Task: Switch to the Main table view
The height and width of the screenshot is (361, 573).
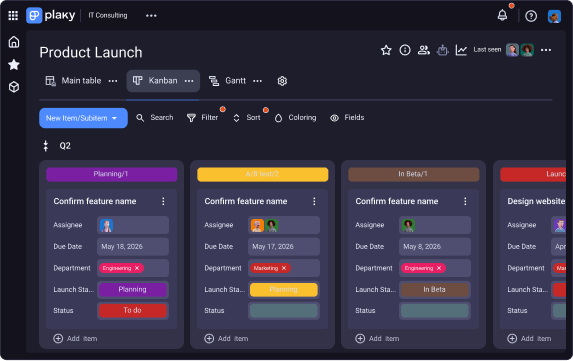Action: (x=73, y=81)
